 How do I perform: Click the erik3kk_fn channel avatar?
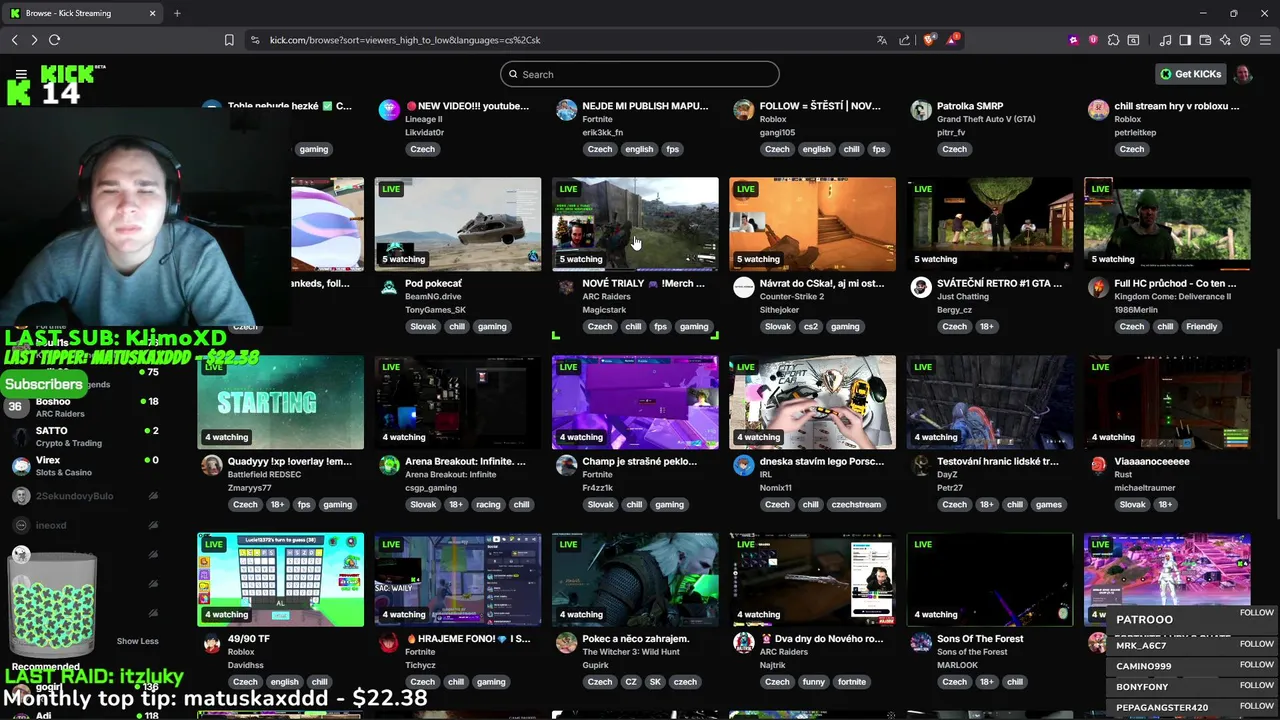pyautogui.click(x=566, y=110)
